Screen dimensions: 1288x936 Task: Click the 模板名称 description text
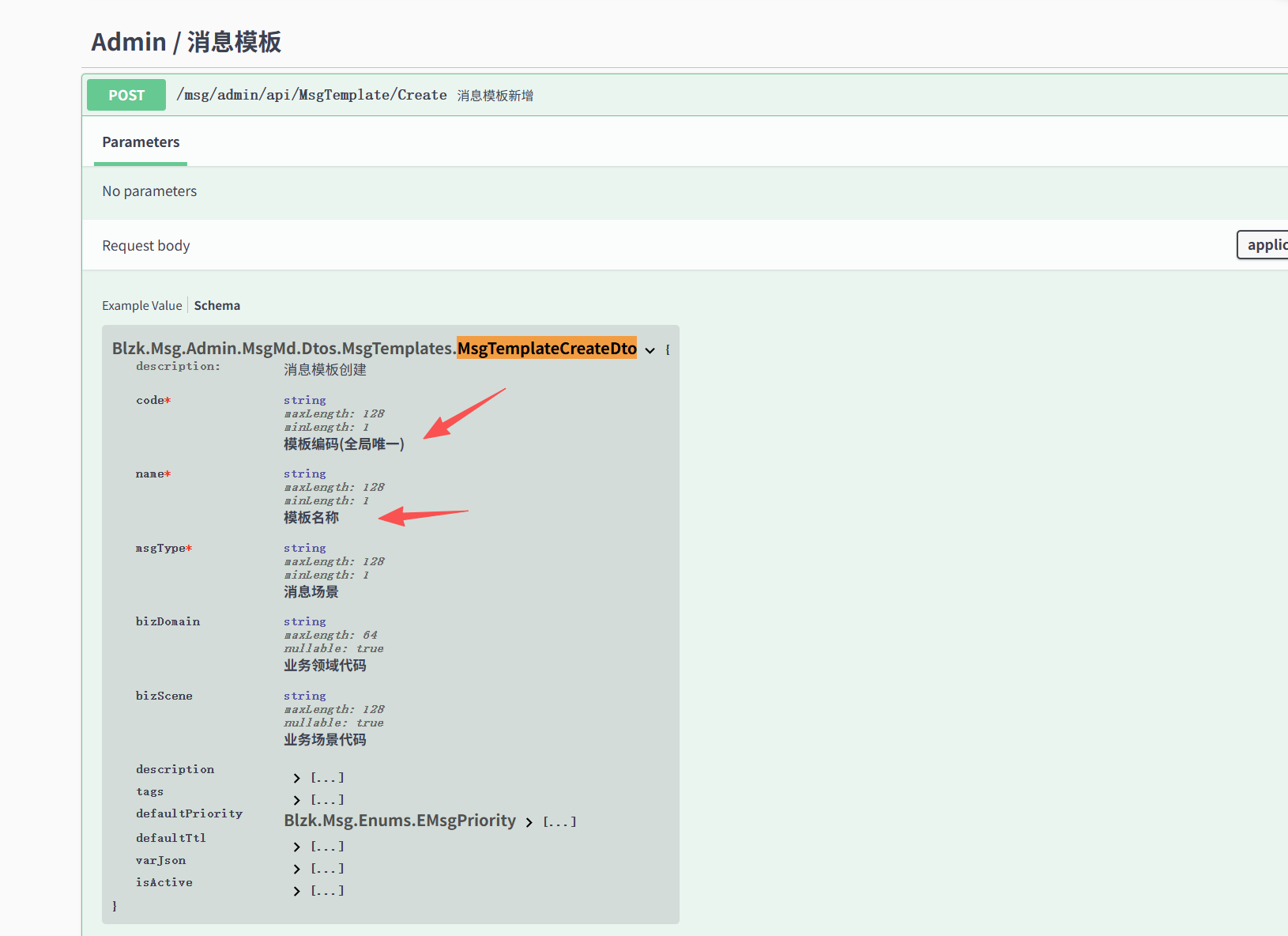point(311,518)
